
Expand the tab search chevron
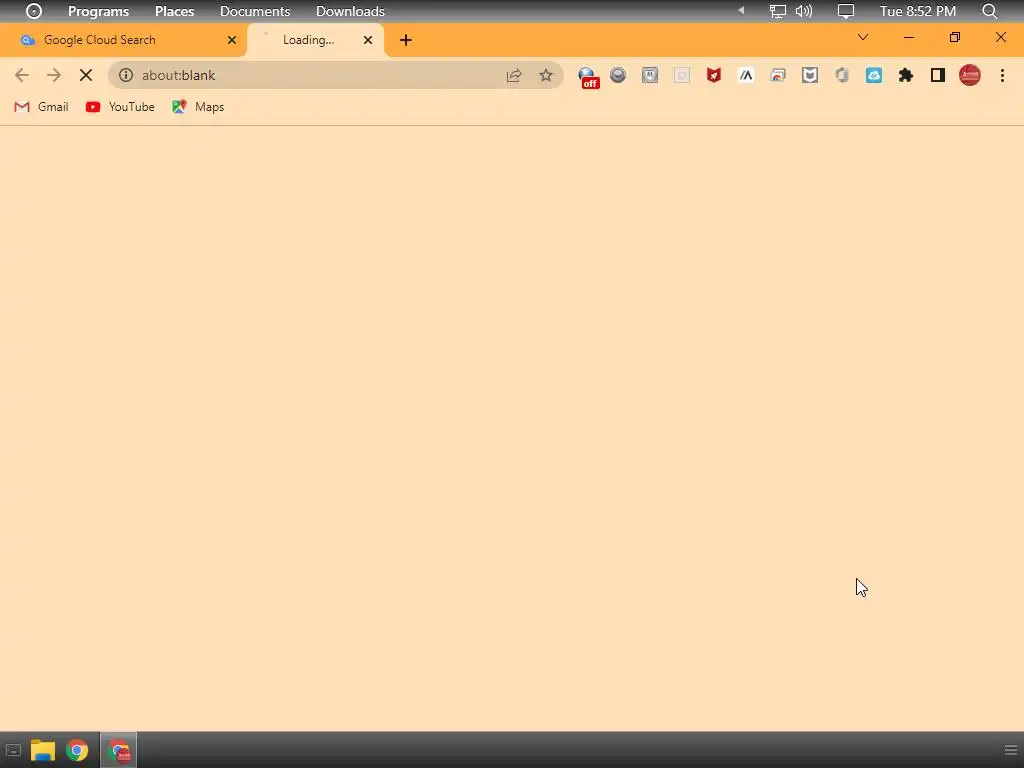863,37
